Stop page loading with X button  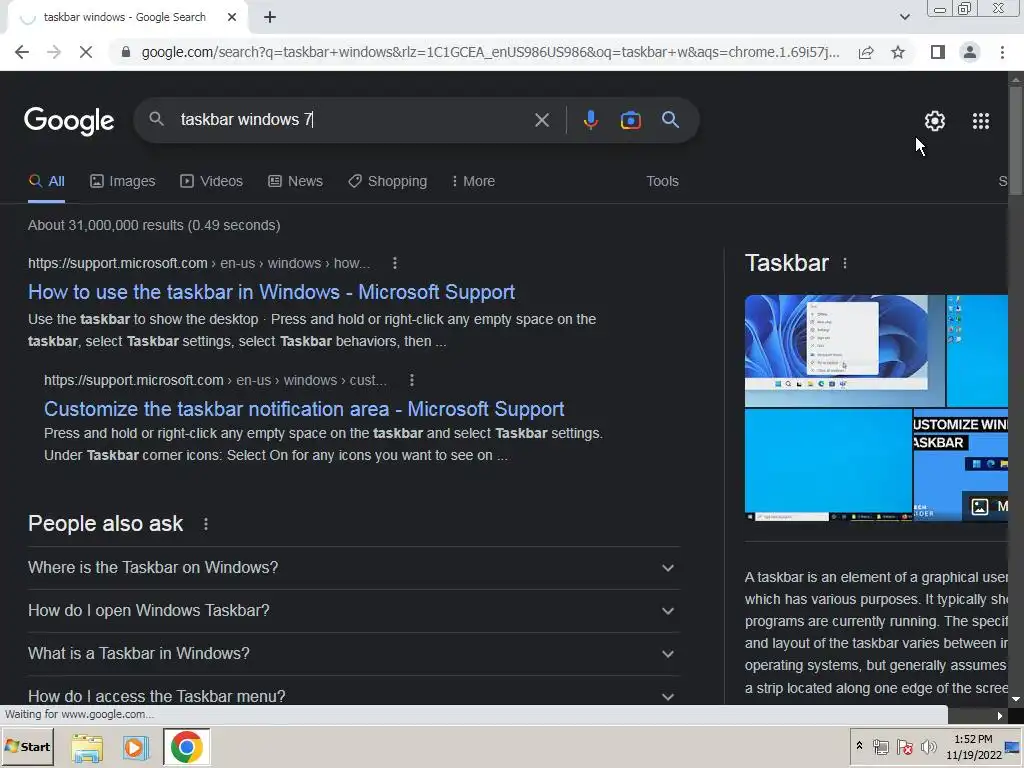(x=86, y=52)
